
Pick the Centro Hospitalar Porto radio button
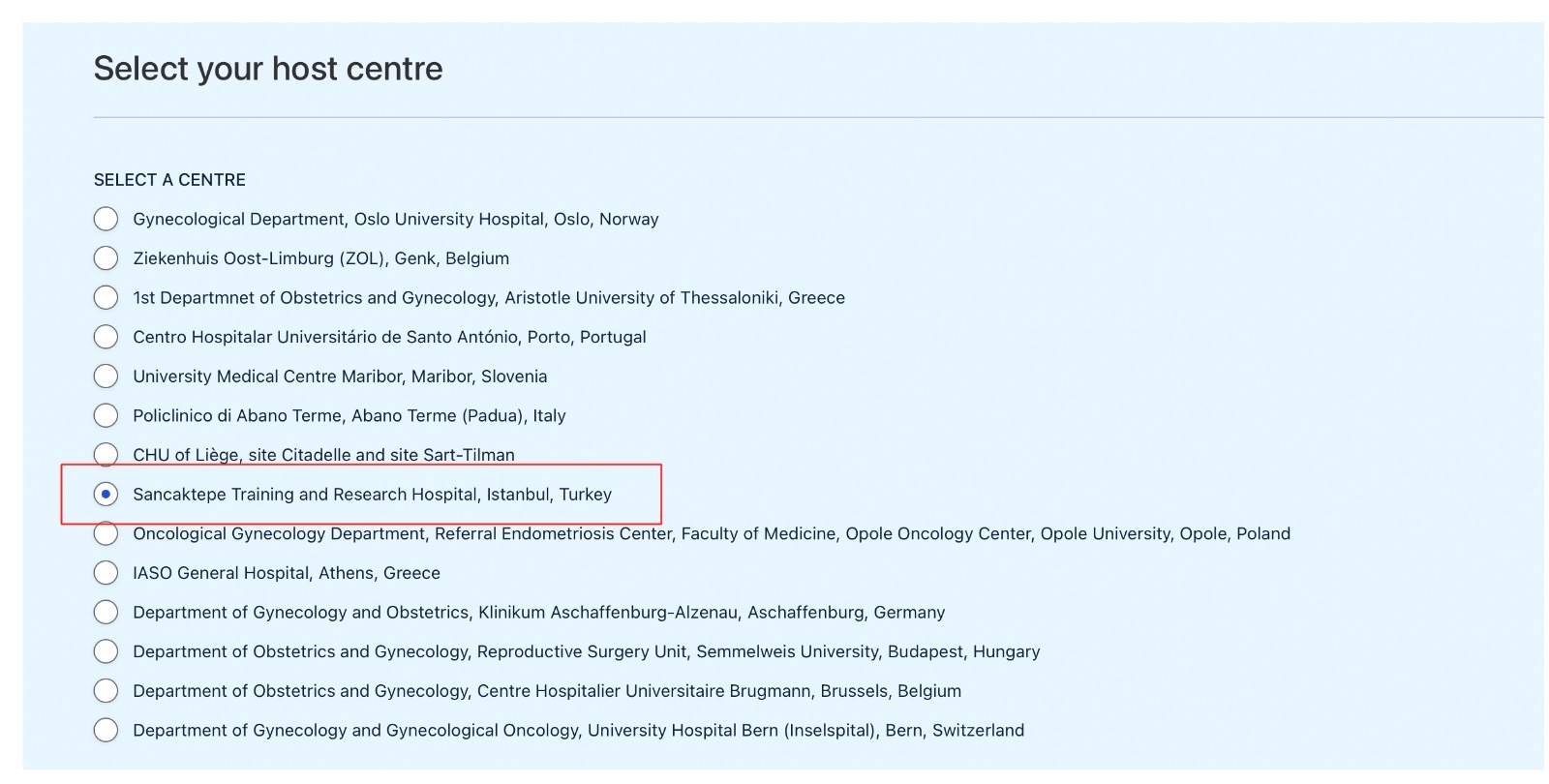click(106, 337)
